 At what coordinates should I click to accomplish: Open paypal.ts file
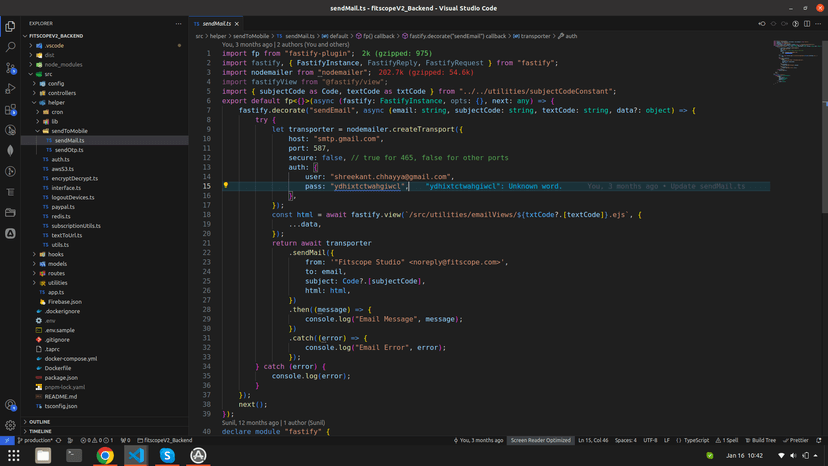click(x=105, y=207)
